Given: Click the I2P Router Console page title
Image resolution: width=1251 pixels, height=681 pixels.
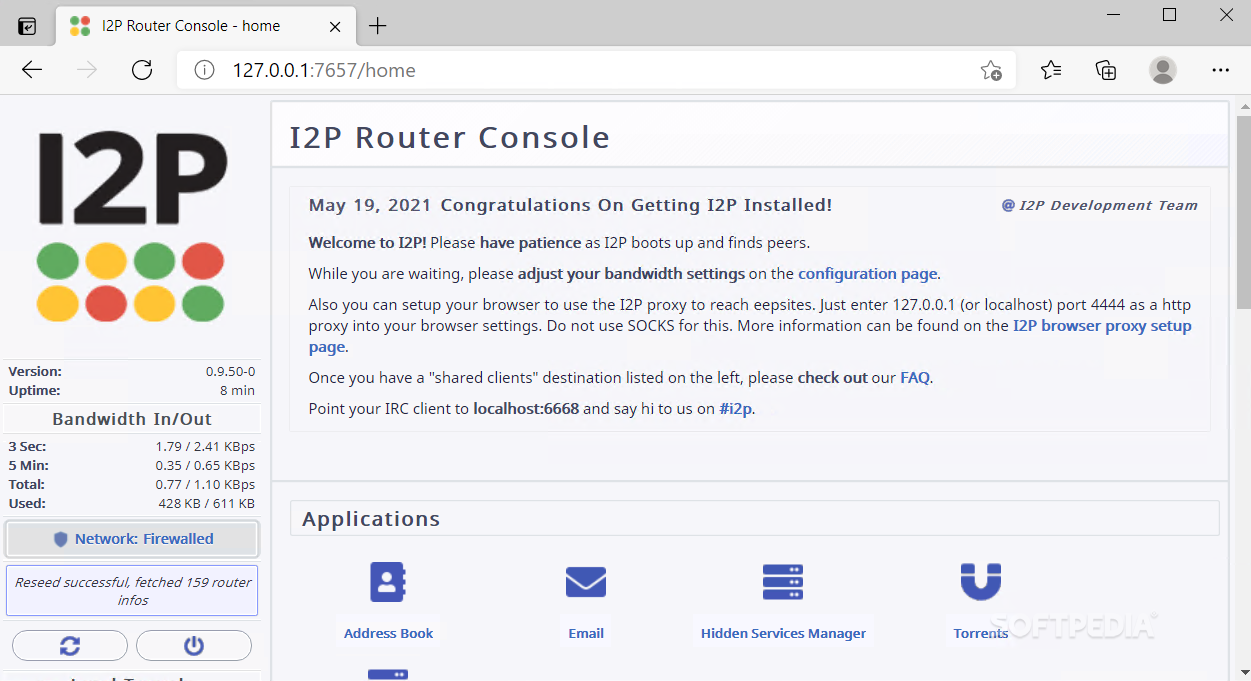Looking at the screenshot, I should (450, 137).
